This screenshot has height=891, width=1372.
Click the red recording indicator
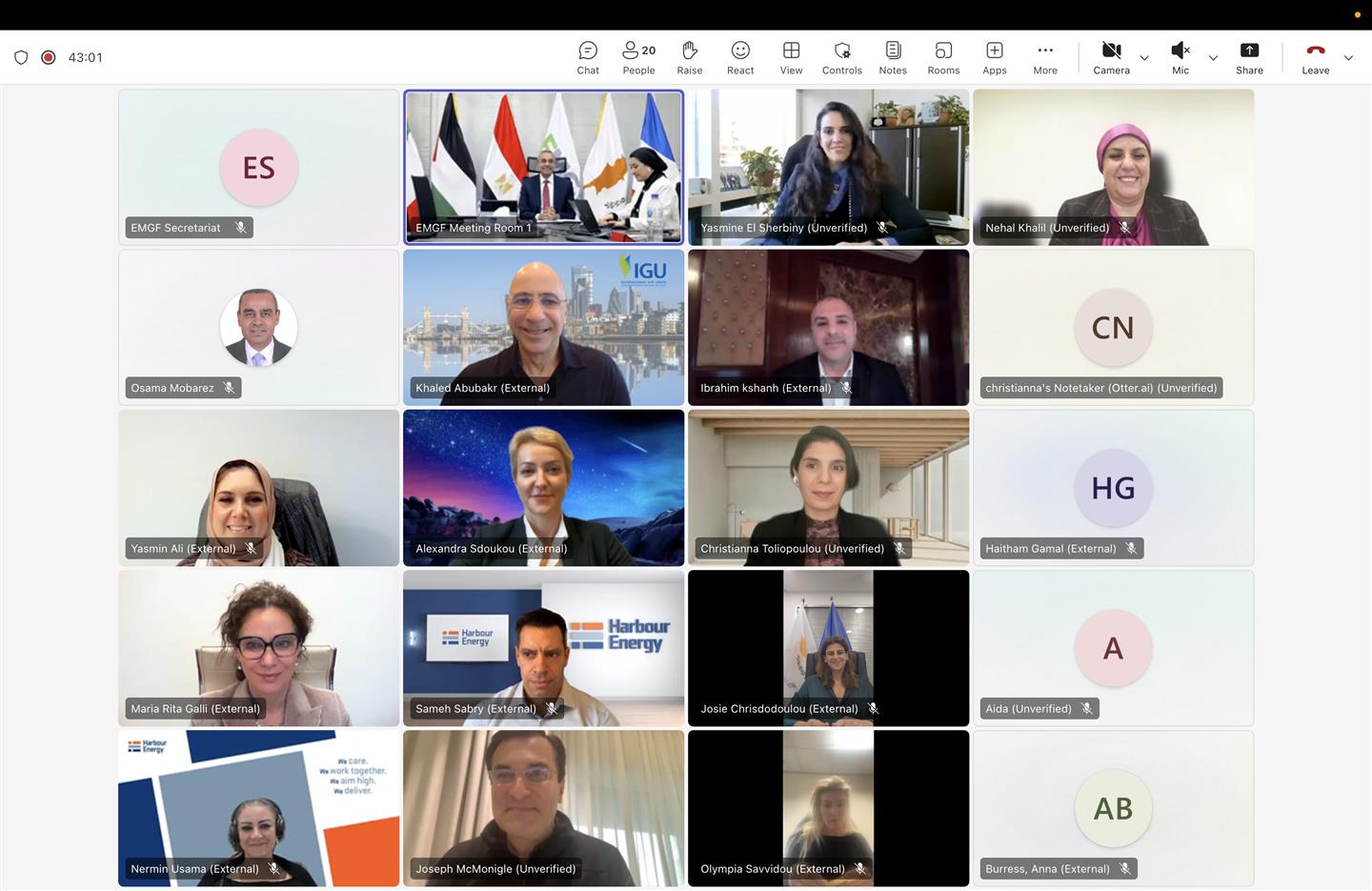click(x=49, y=57)
